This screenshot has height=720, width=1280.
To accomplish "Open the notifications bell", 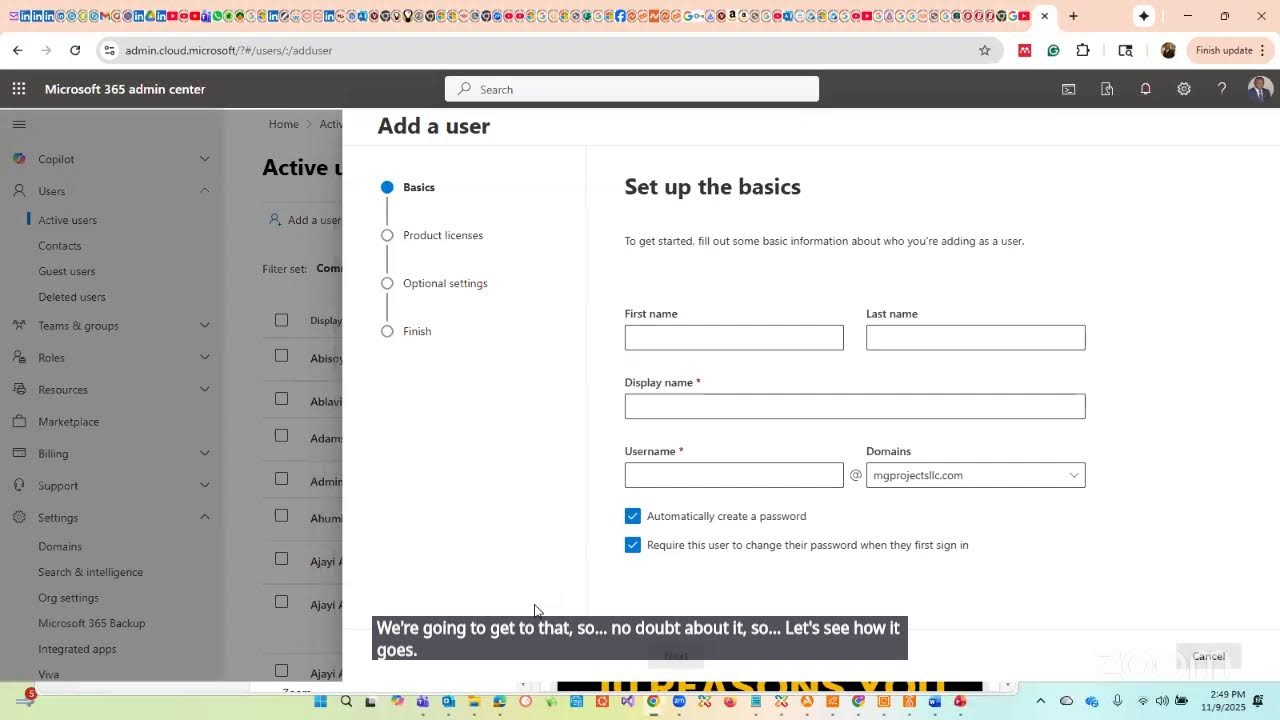I will [x=1146, y=89].
